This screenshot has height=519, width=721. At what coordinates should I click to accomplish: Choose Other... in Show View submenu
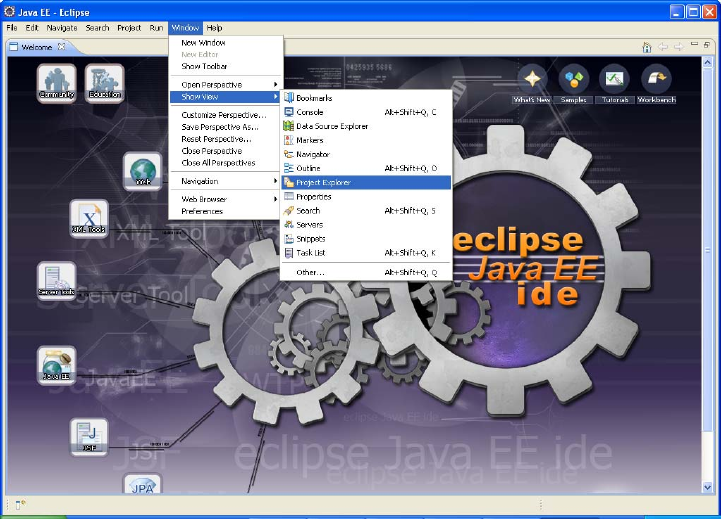(x=366, y=272)
